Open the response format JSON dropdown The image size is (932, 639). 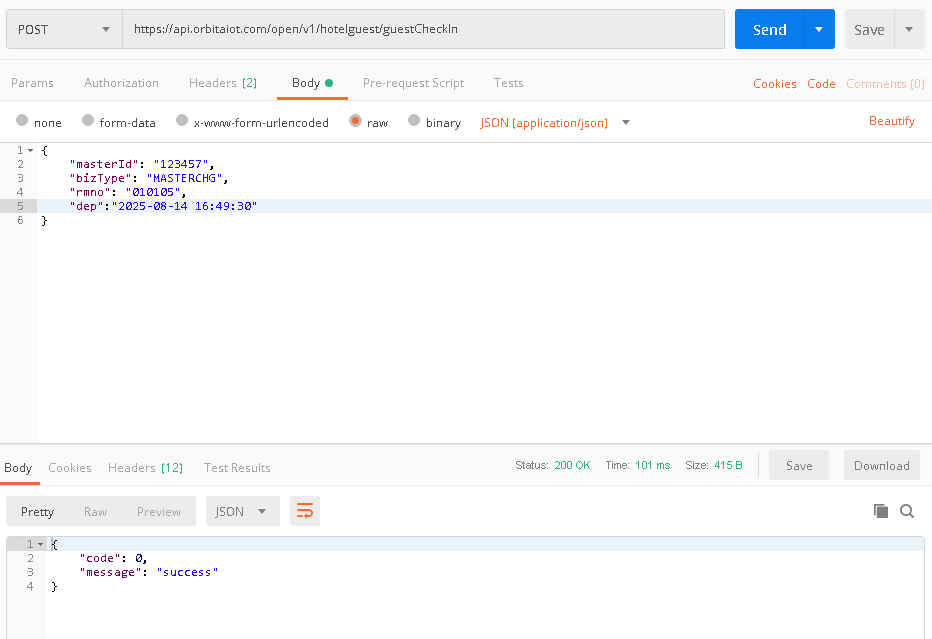coord(242,511)
